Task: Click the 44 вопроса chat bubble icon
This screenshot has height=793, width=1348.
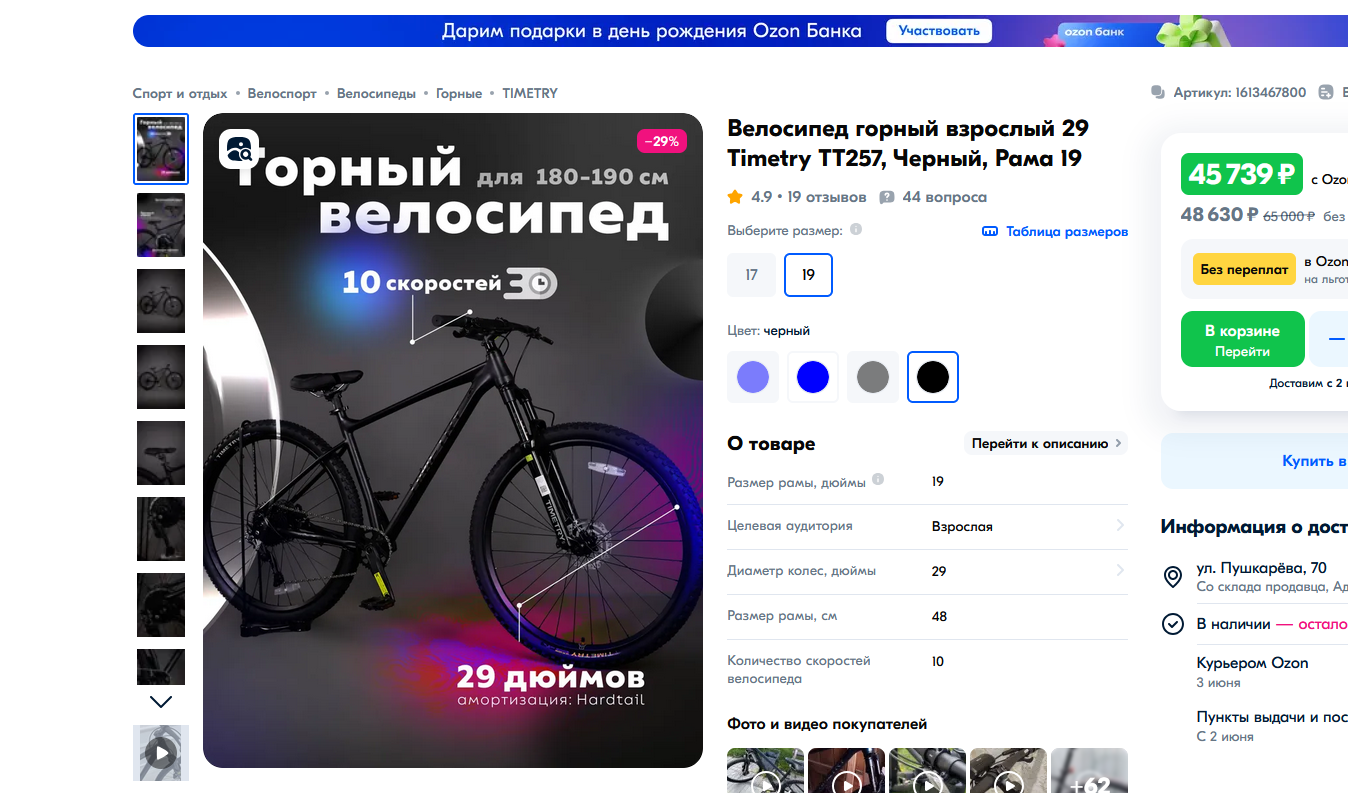Action: click(886, 197)
